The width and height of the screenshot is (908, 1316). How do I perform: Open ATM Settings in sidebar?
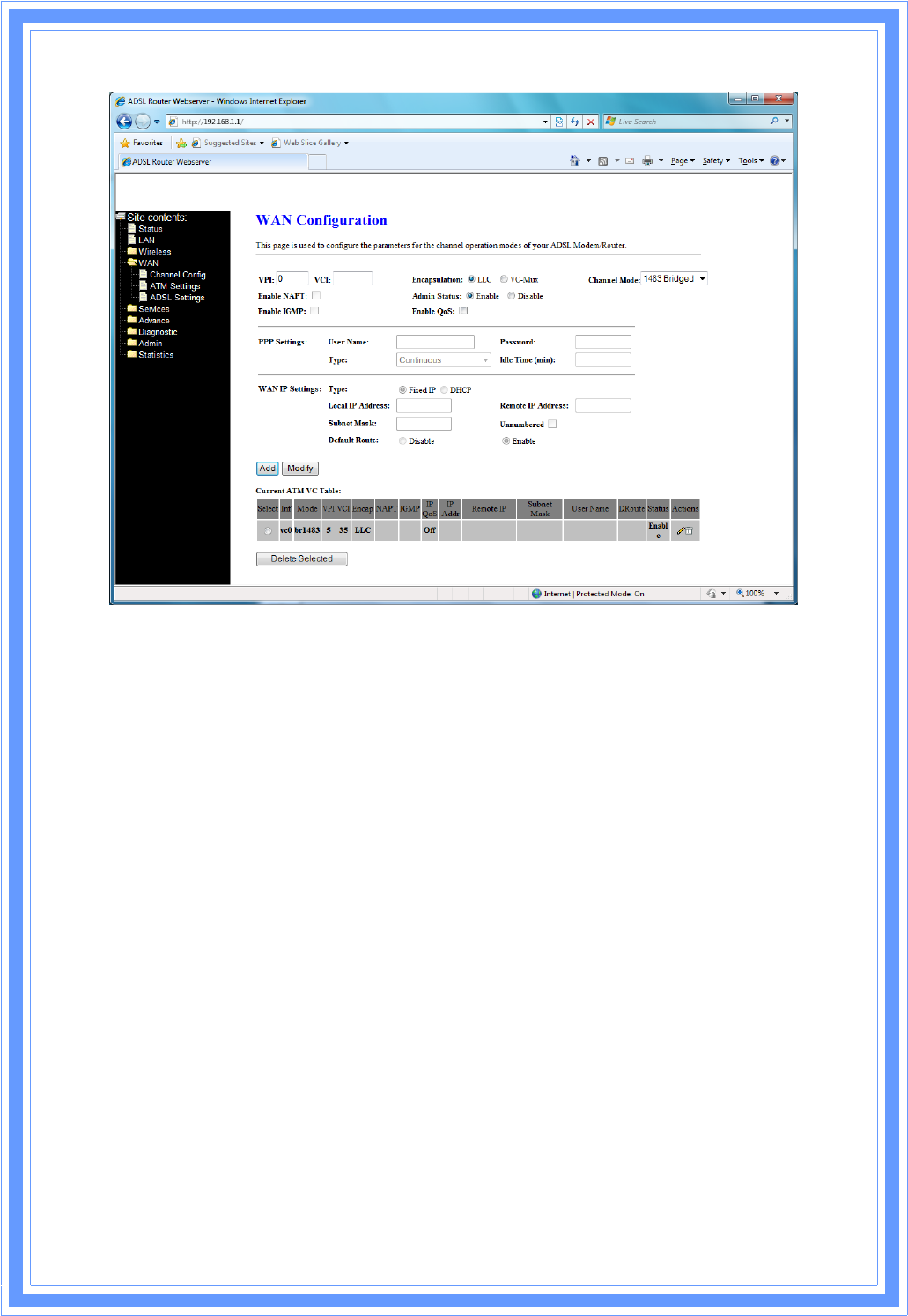(174, 285)
